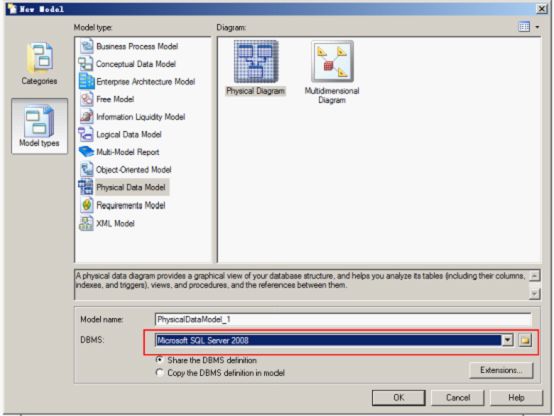The image size is (554, 416).
Task: Click the diagram view mode grid icon
Action: pos(524,27)
